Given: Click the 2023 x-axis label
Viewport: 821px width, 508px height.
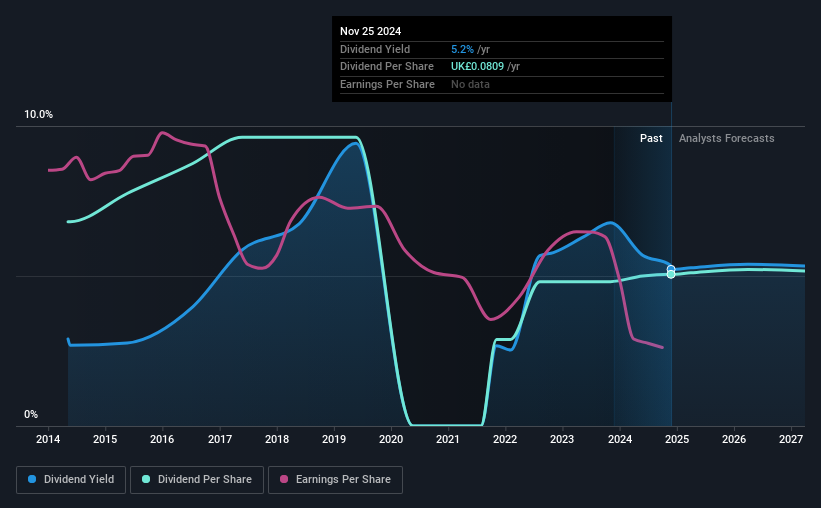Looking at the screenshot, I should (562, 439).
